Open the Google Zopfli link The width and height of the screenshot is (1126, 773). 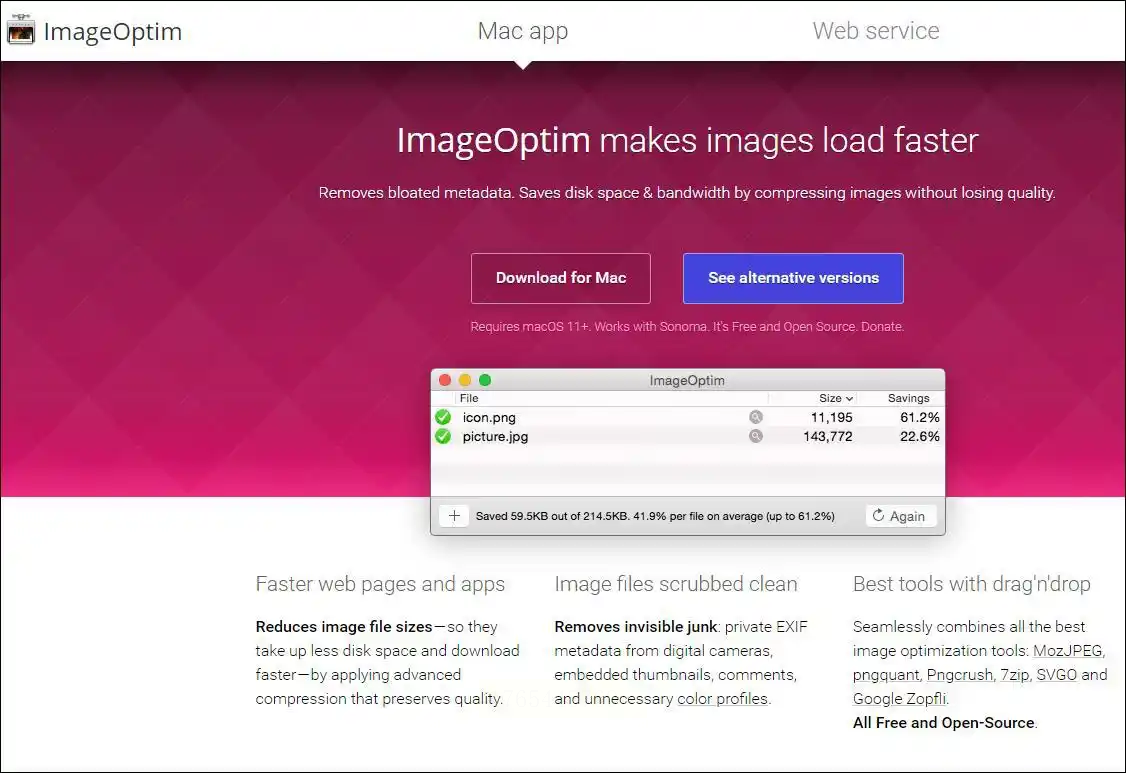pos(900,699)
